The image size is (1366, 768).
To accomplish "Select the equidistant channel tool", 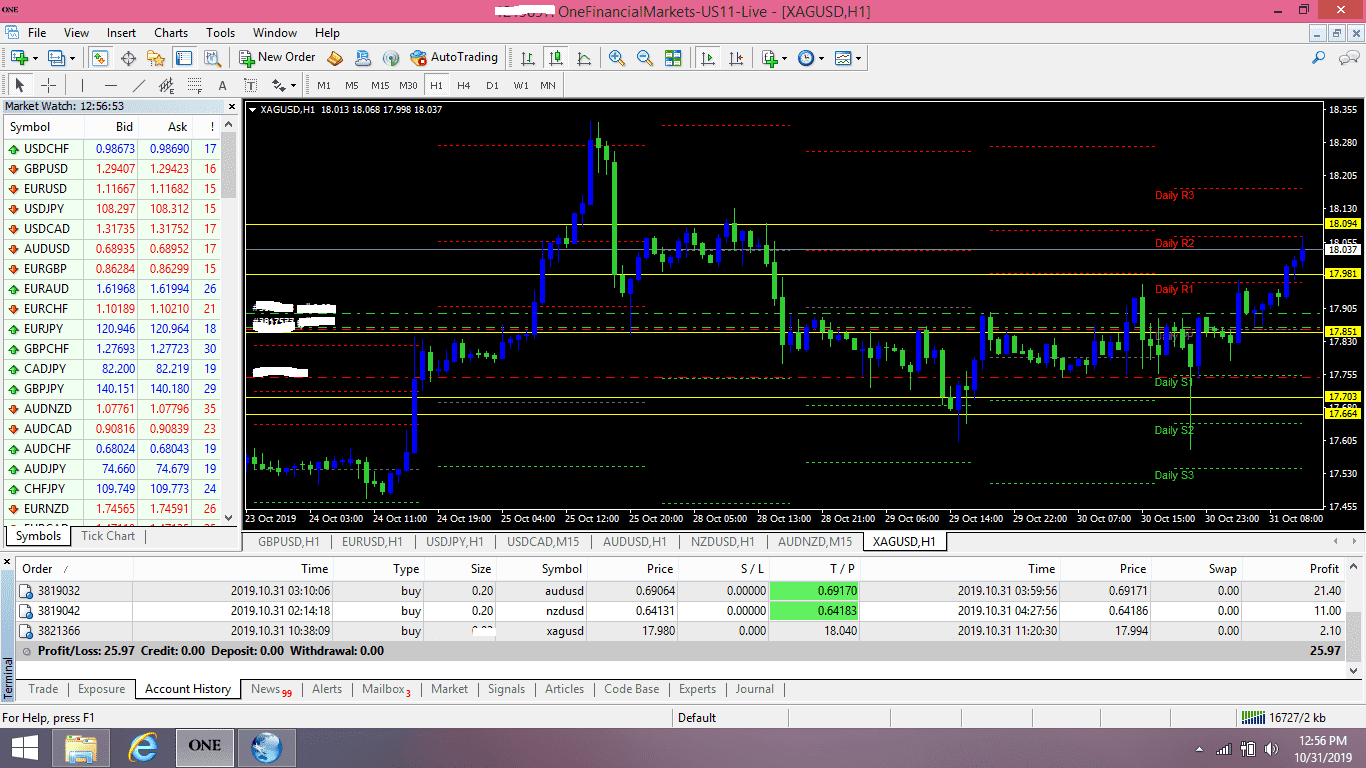I will (x=166, y=85).
